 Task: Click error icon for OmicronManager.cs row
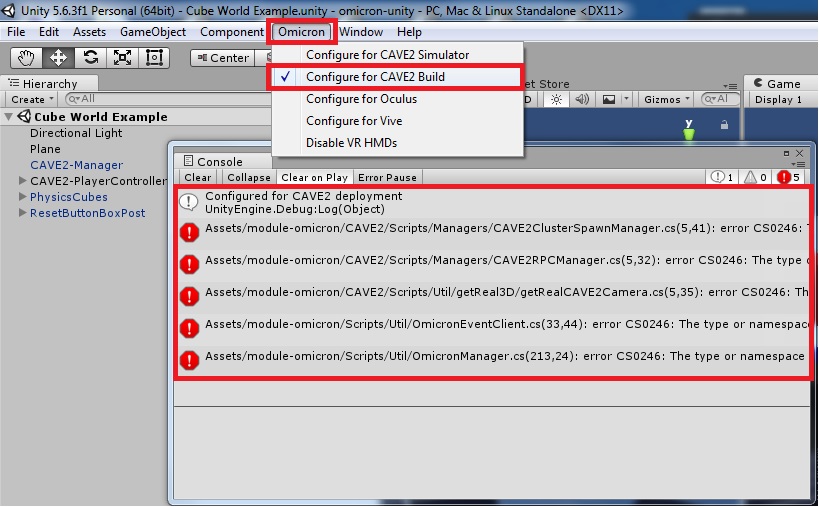189,360
